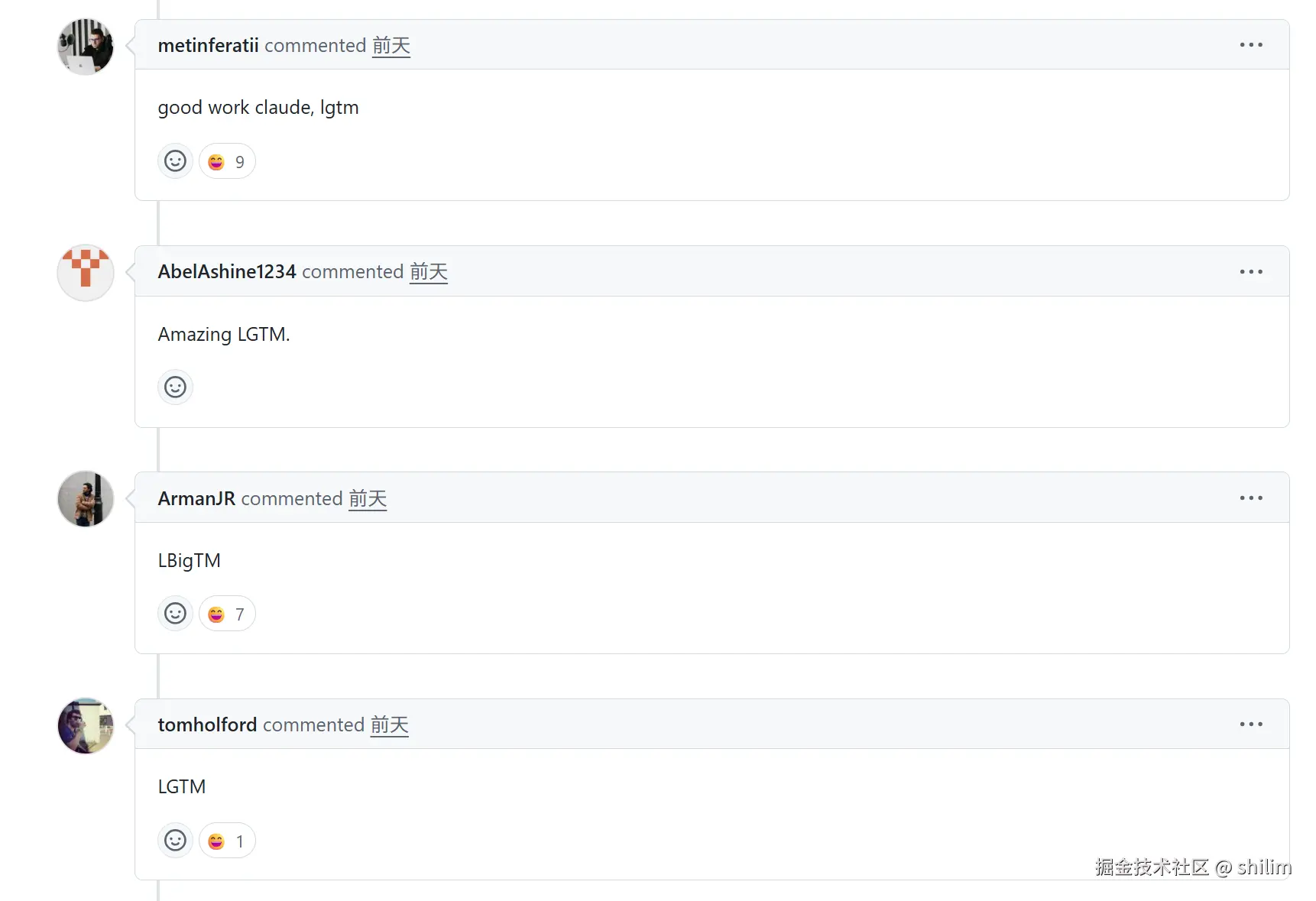1316x901 pixels.
Task: Add a reaction to the LBigTM comment
Action: (175, 614)
